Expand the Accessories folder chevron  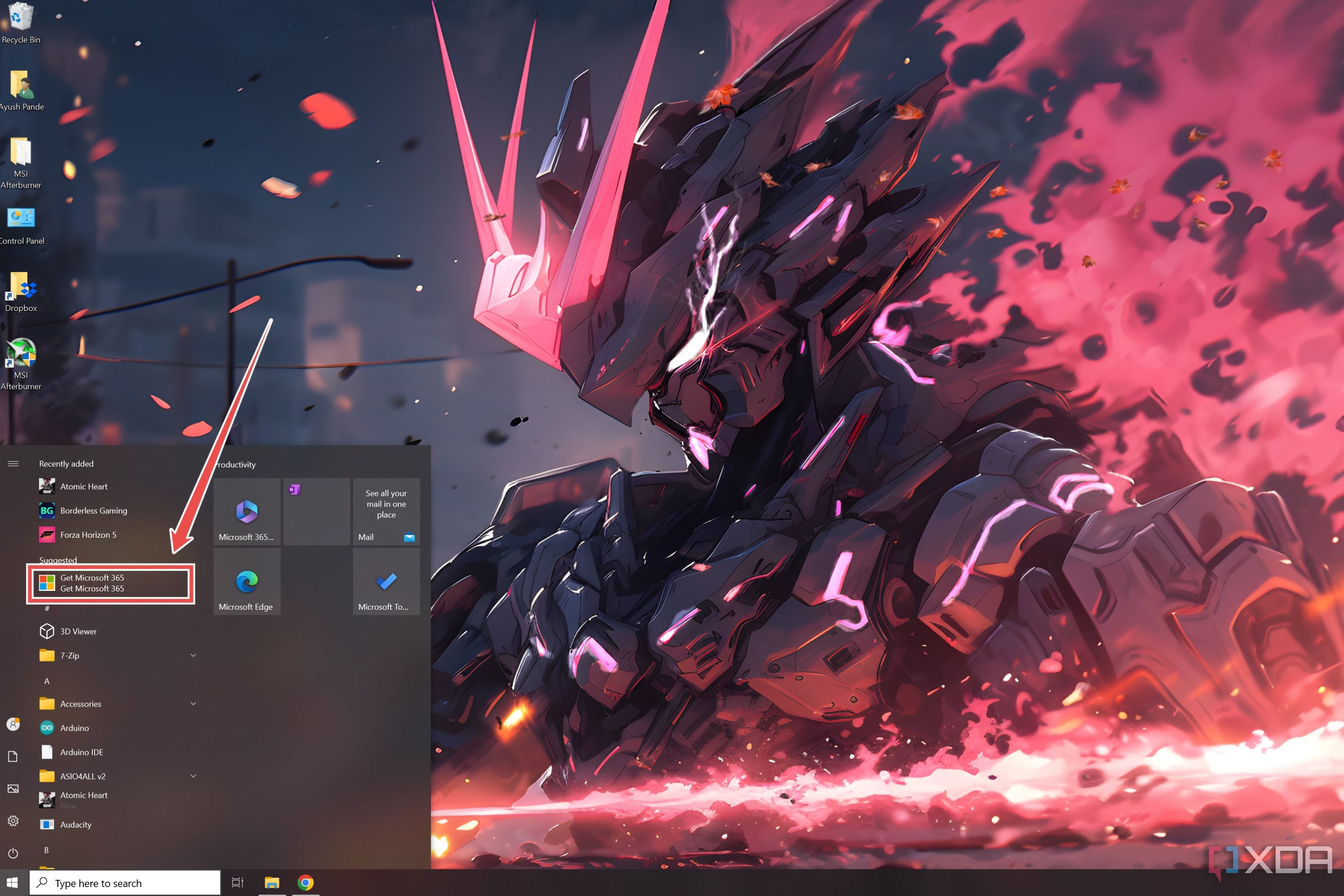(x=193, y=703)
